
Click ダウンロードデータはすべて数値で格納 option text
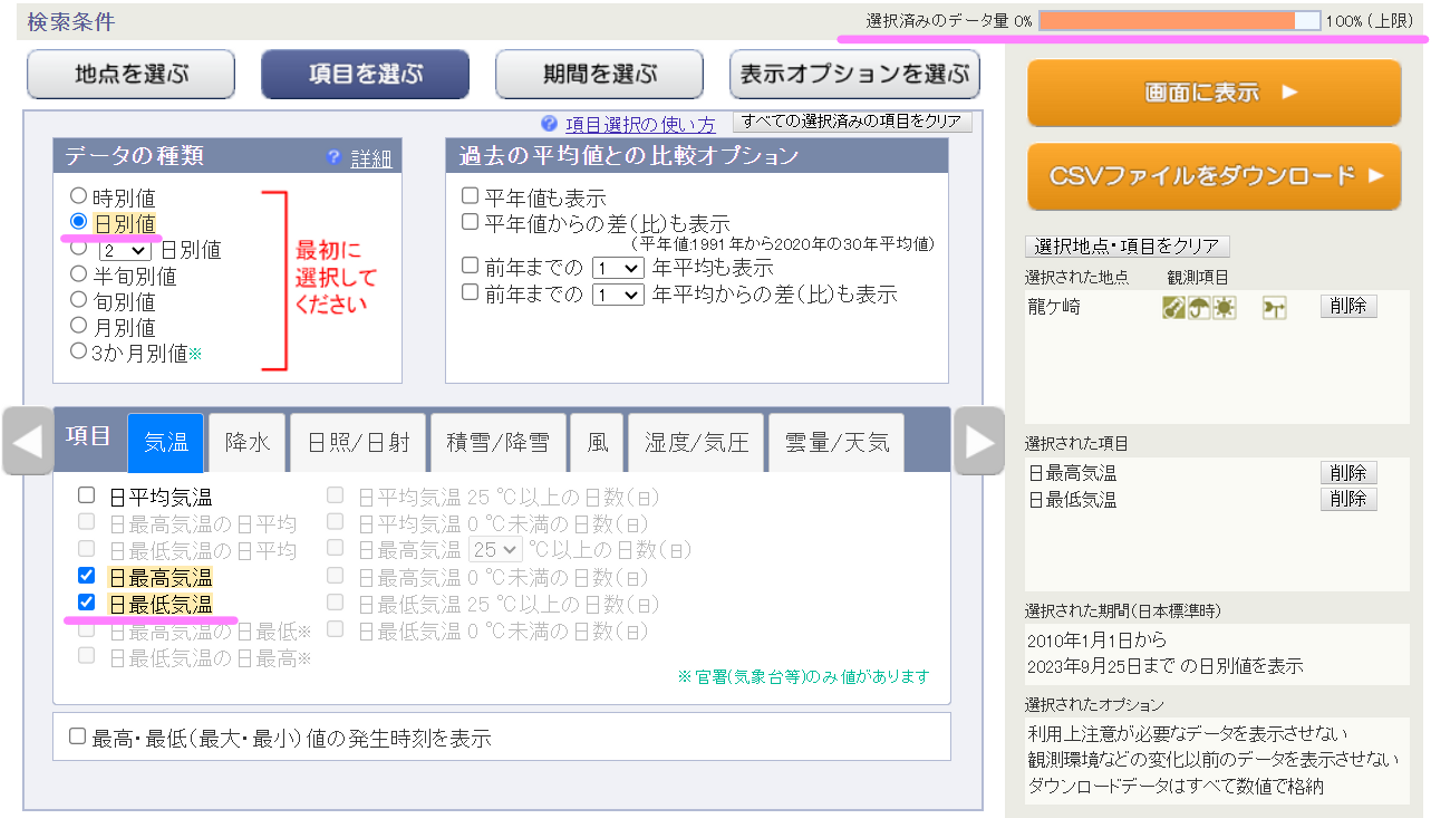[x=1176, y=786]
